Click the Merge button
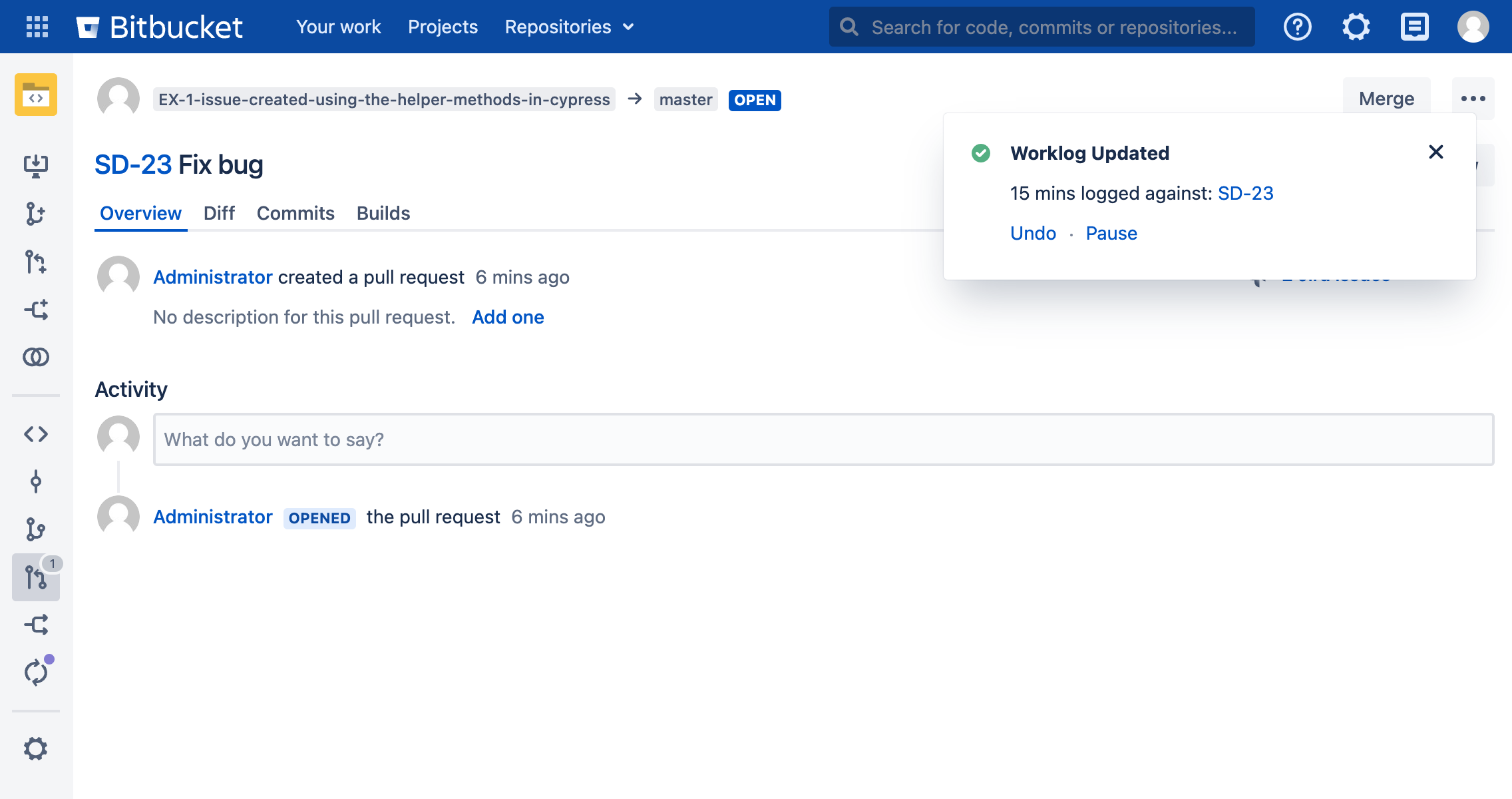This screenshot has height=799, width=1512. 1386,99
